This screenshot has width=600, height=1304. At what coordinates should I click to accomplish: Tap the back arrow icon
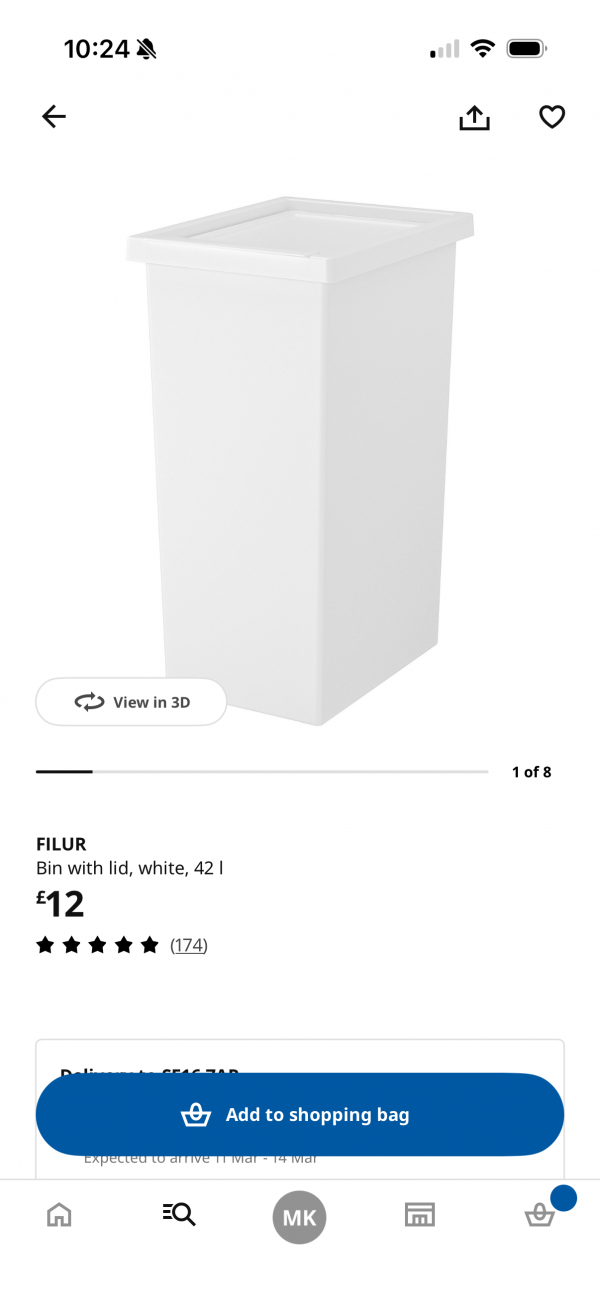pyautogui.click(x=54, y=117)
